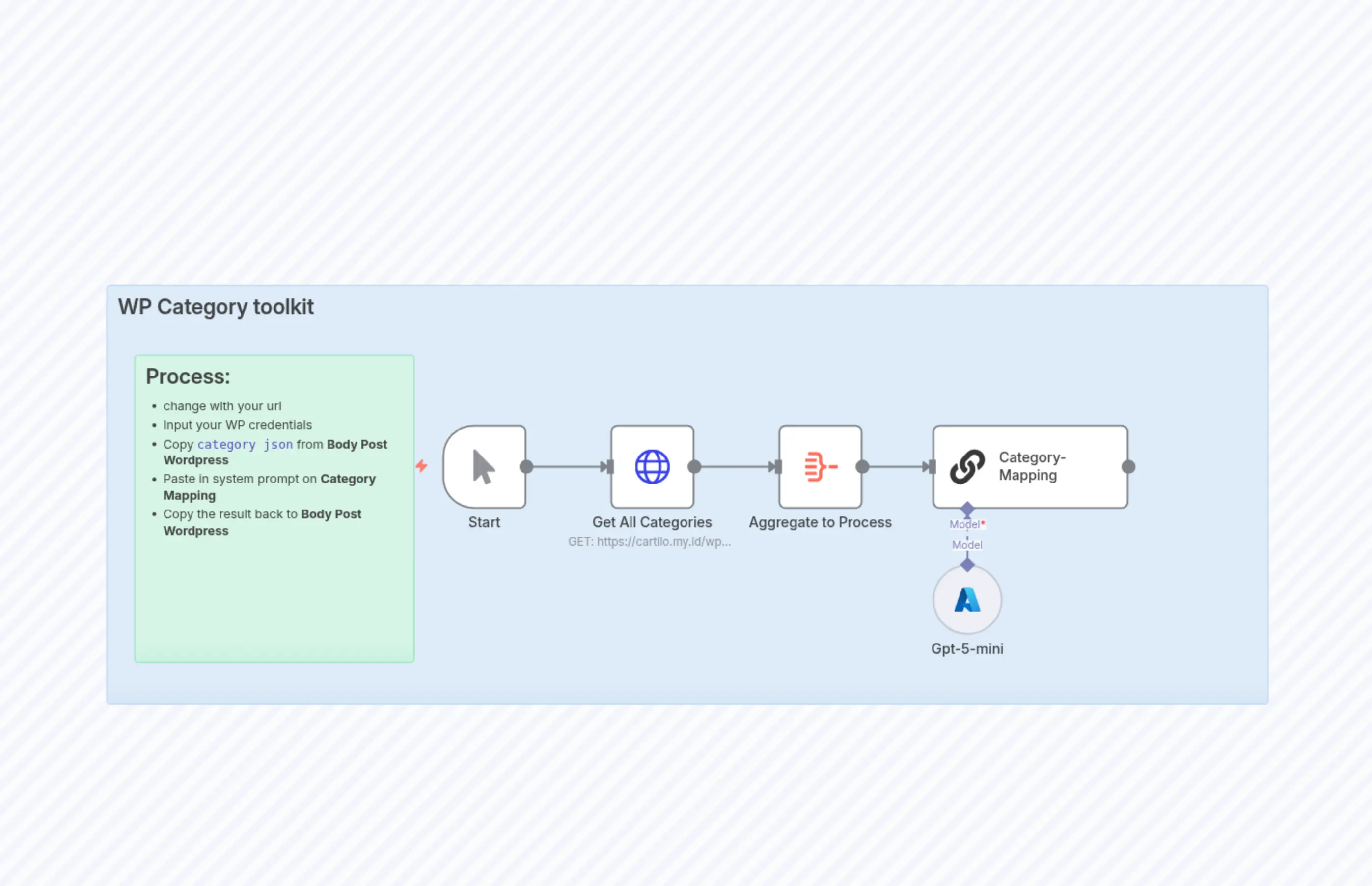Viewport: 1372px width, 886px height.
Task: Select the cursor icon inside the Start node
Action: 484,466
